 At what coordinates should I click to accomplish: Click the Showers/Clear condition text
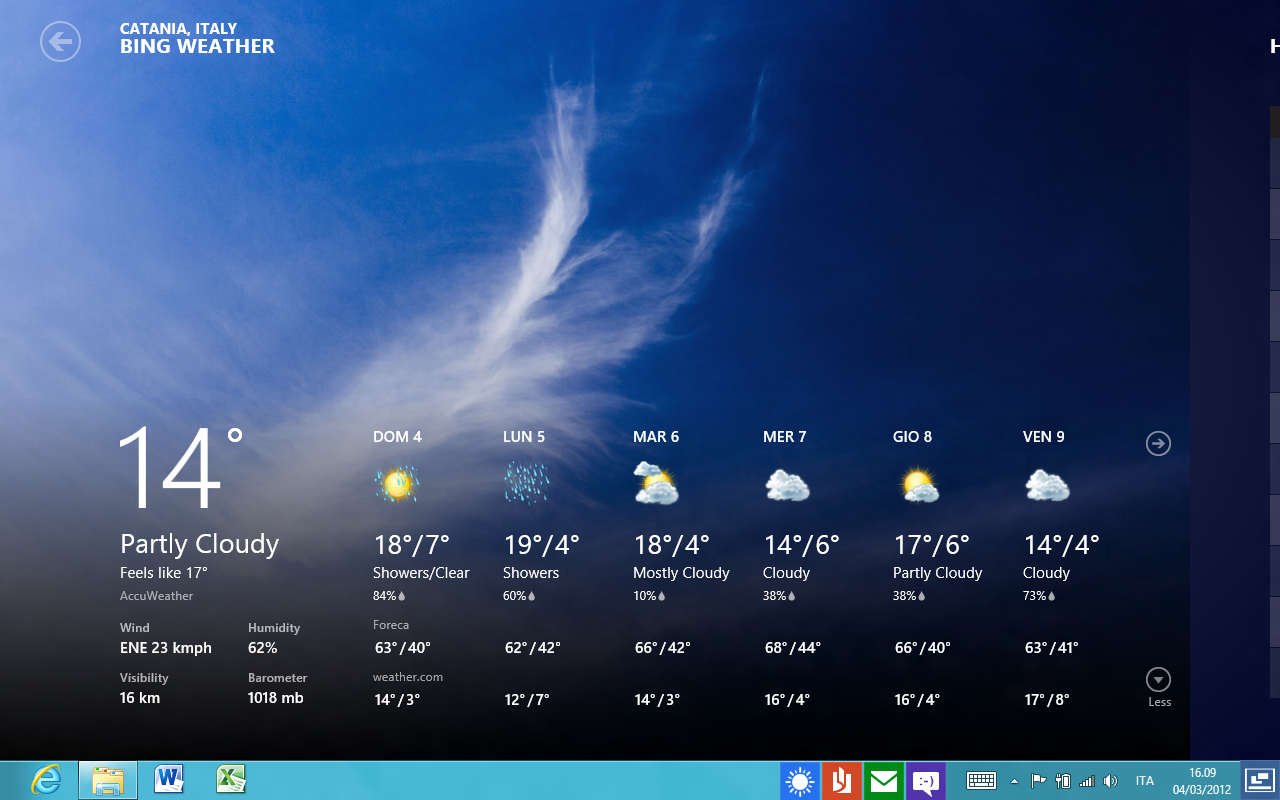tap(421, 573)
